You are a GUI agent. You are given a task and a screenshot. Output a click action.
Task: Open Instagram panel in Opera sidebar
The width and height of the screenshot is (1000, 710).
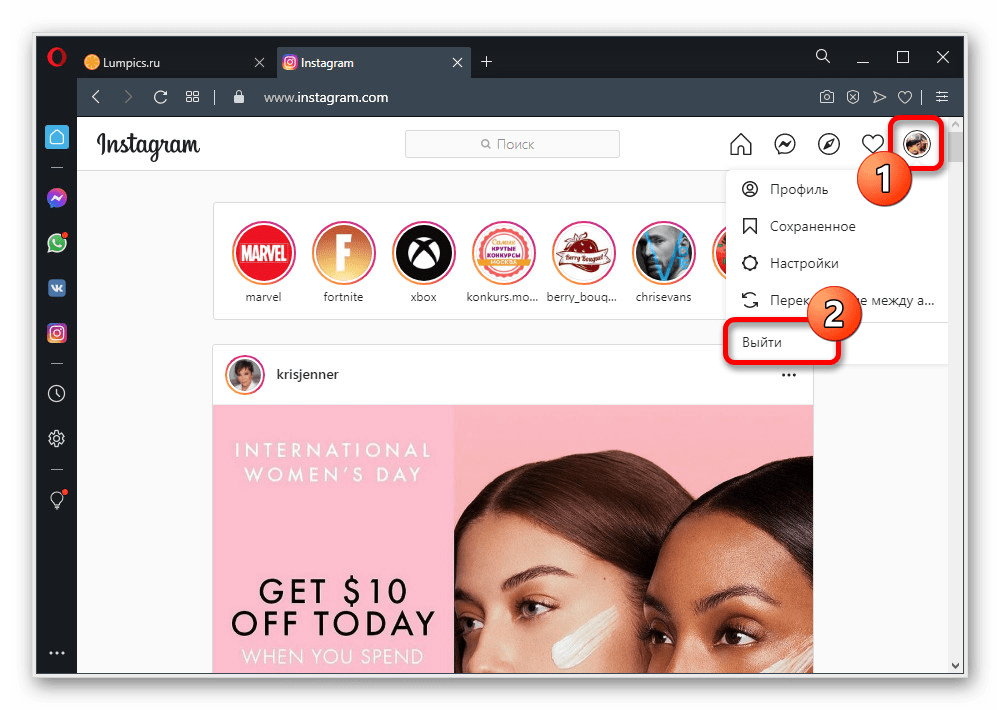point(57,333)
